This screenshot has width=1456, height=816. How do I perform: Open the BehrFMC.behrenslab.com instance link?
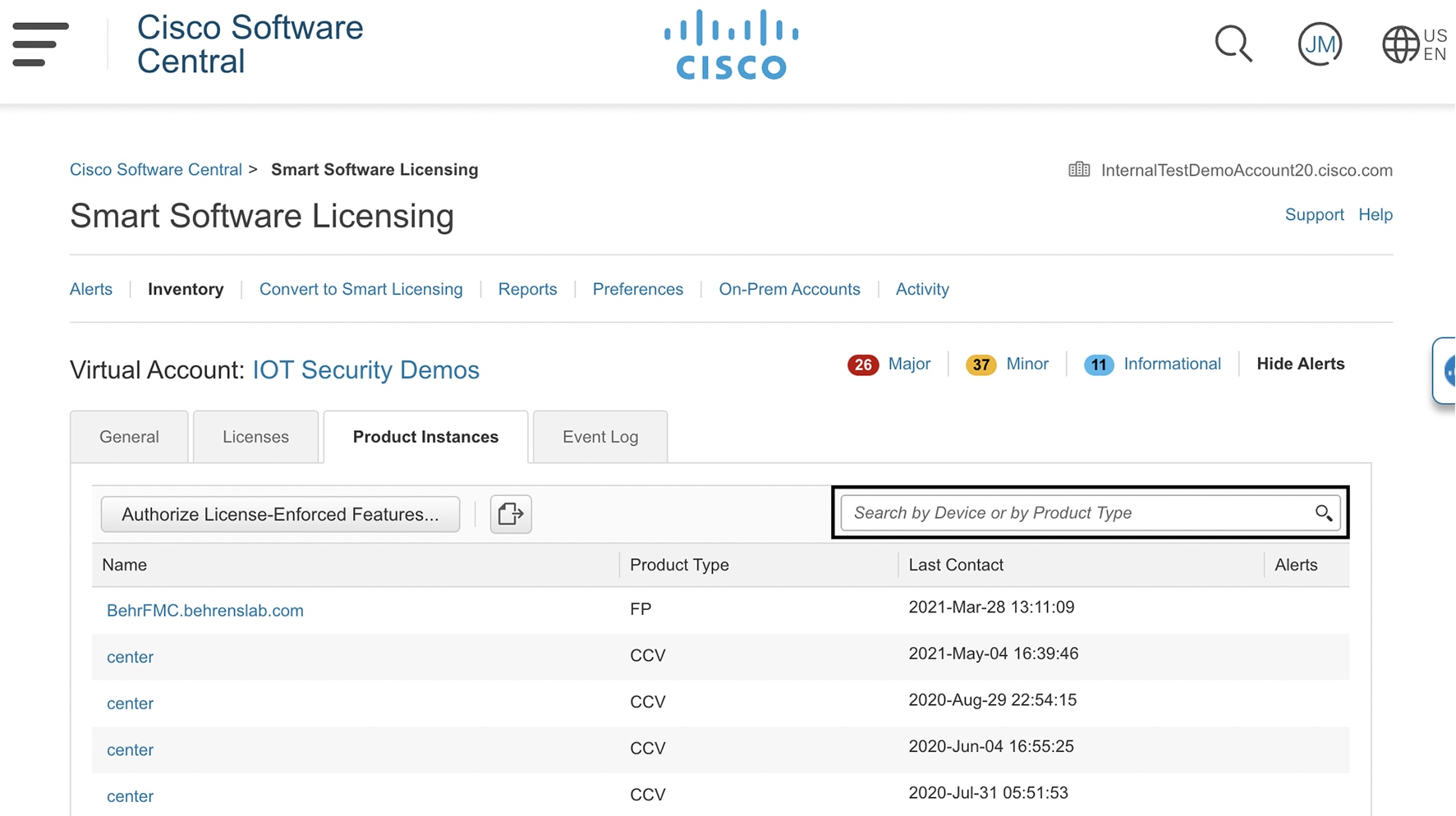tap(205, 611)
